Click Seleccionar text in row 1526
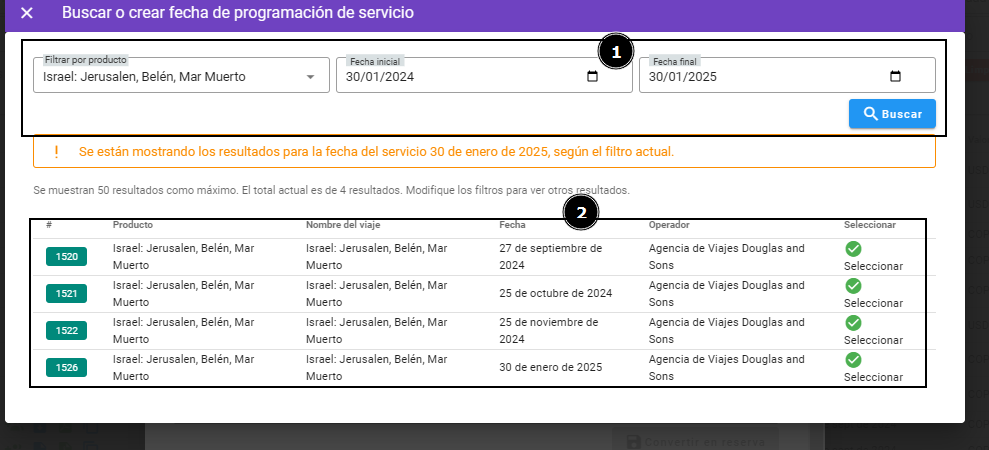The image size is (989, 450). pyautogui.click(x=873, y=377)
